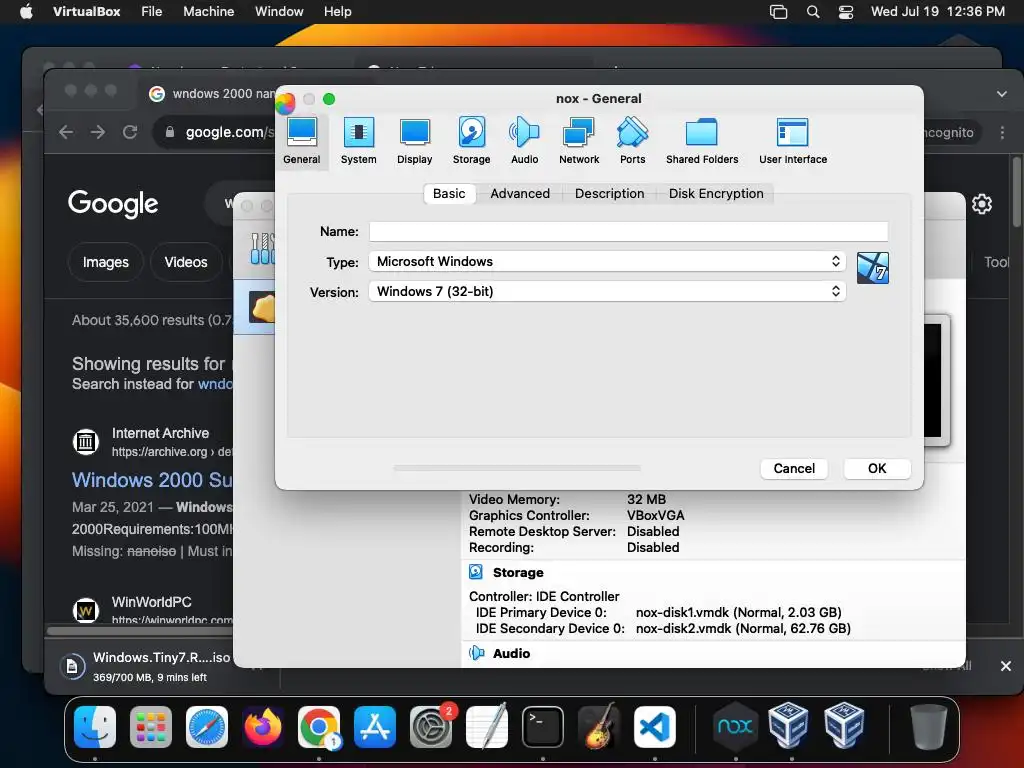Click the Windows 7 OS type icon
1024x768 pixels.
point(872,268)
